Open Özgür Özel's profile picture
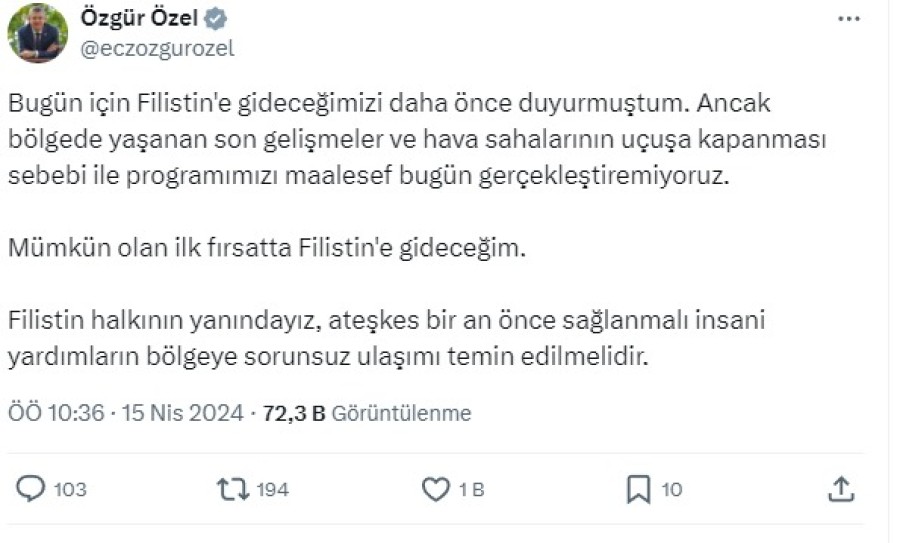This screenshot has height=543, width=900. 37,33
